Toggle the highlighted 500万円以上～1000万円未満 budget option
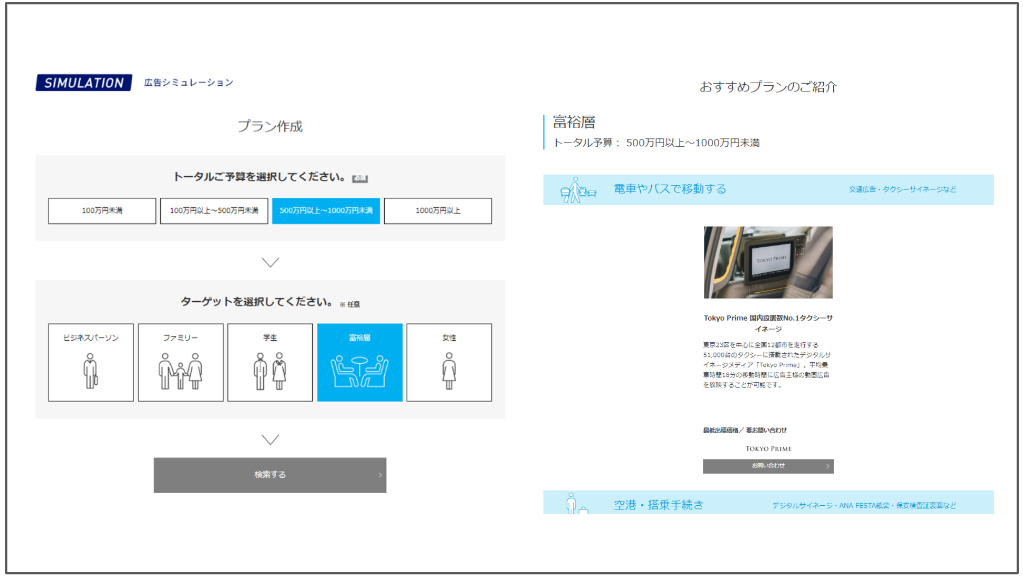The image size is (1023, 576). click(326, 211)
